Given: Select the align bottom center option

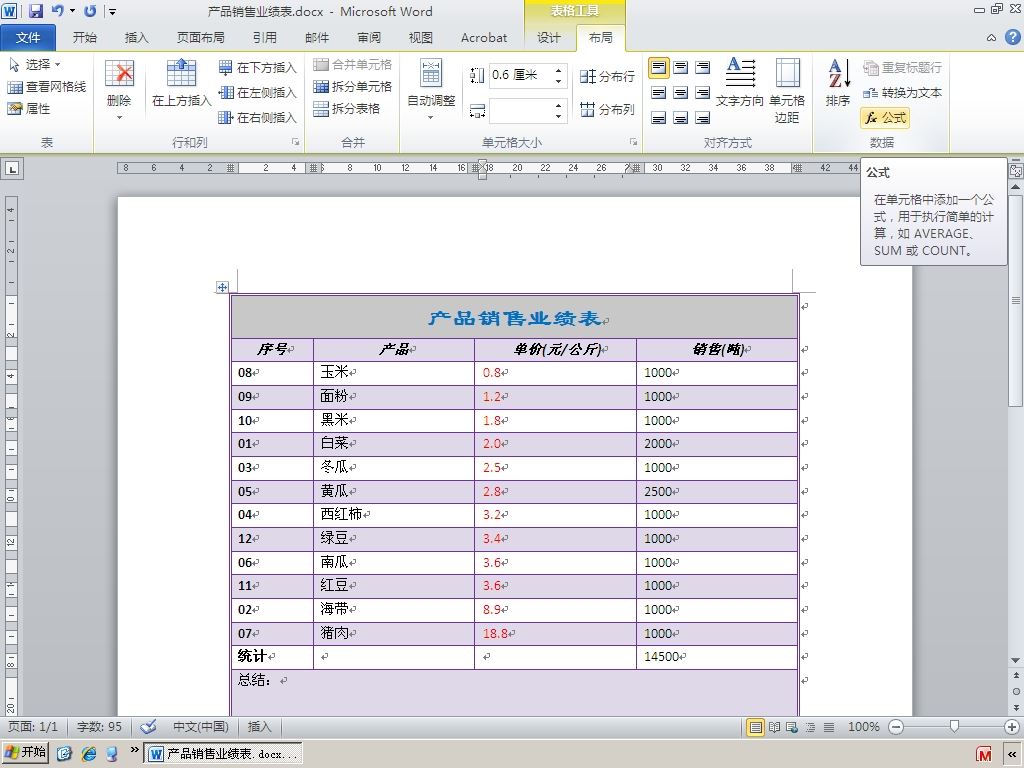Looking at the screenshot, I should point(680,118).
